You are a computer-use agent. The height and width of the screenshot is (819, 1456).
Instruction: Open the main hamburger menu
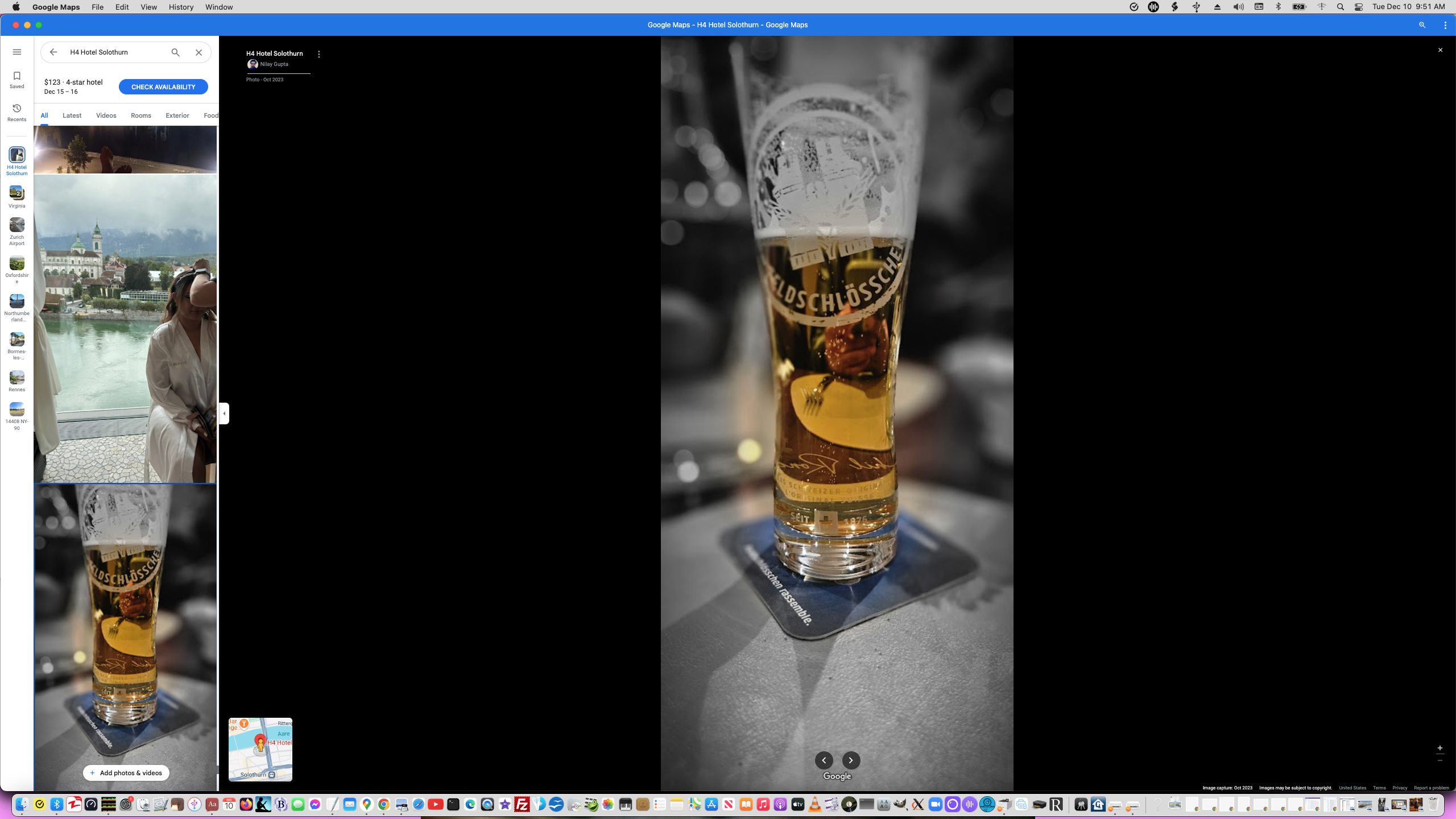[16, 51]
